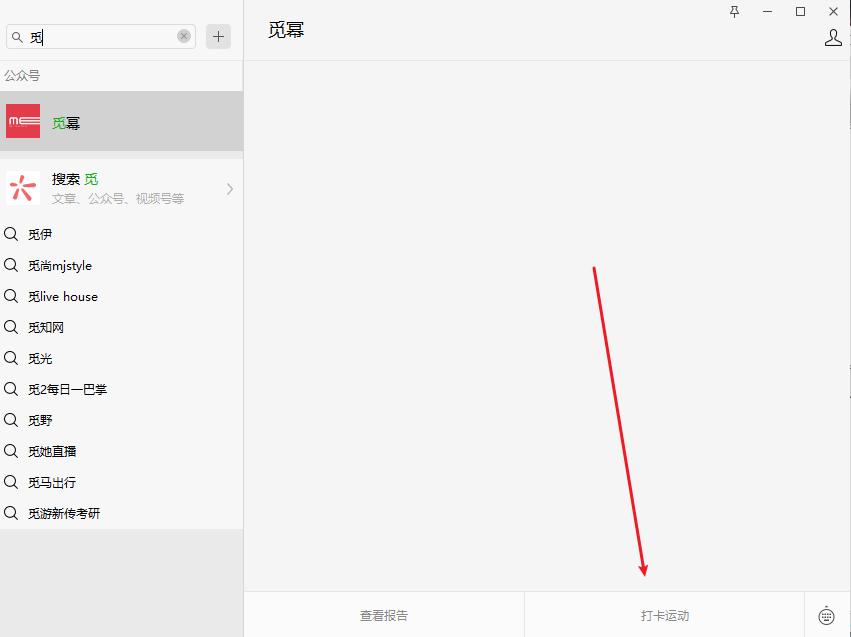Open account profile icon at top right
Image resolution: width=851 pixels, height=637 pixels.
click(833, 37)
